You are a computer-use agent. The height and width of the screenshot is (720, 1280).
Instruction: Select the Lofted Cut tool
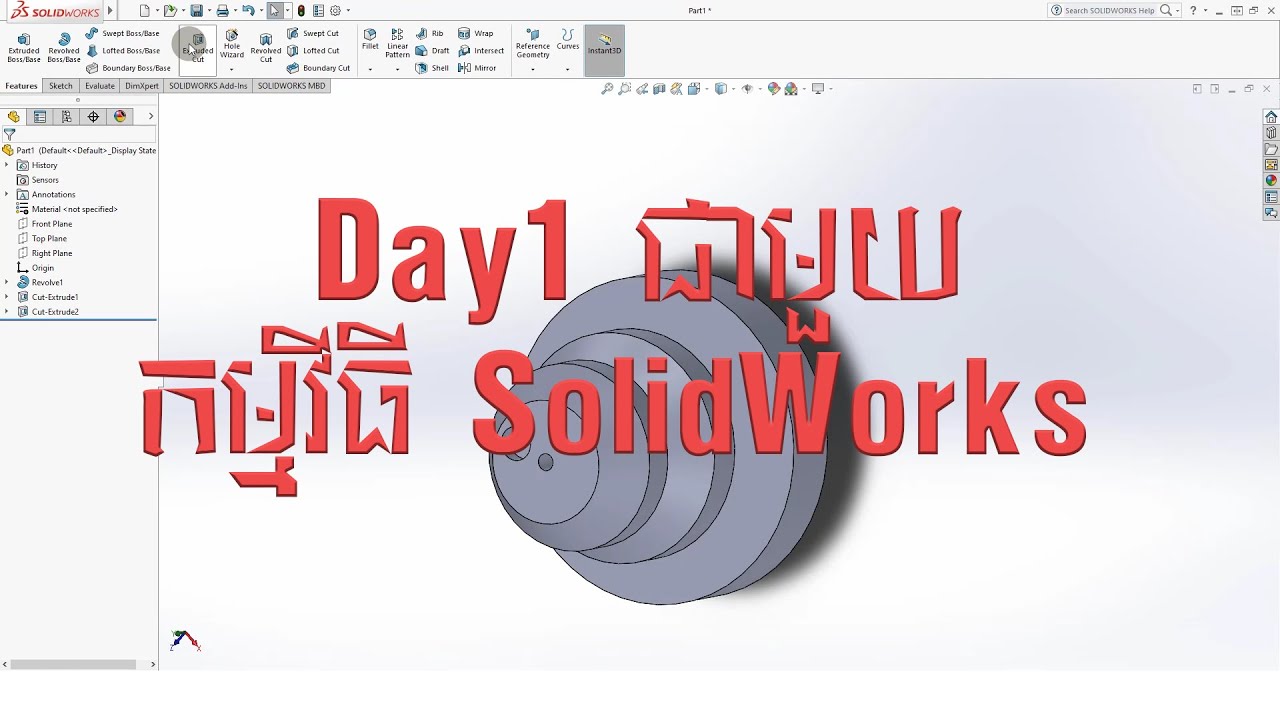(313, 50)
